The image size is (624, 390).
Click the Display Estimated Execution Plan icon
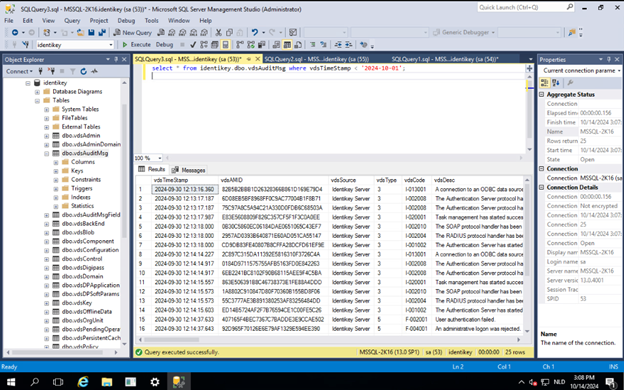(x=204, y=45)
